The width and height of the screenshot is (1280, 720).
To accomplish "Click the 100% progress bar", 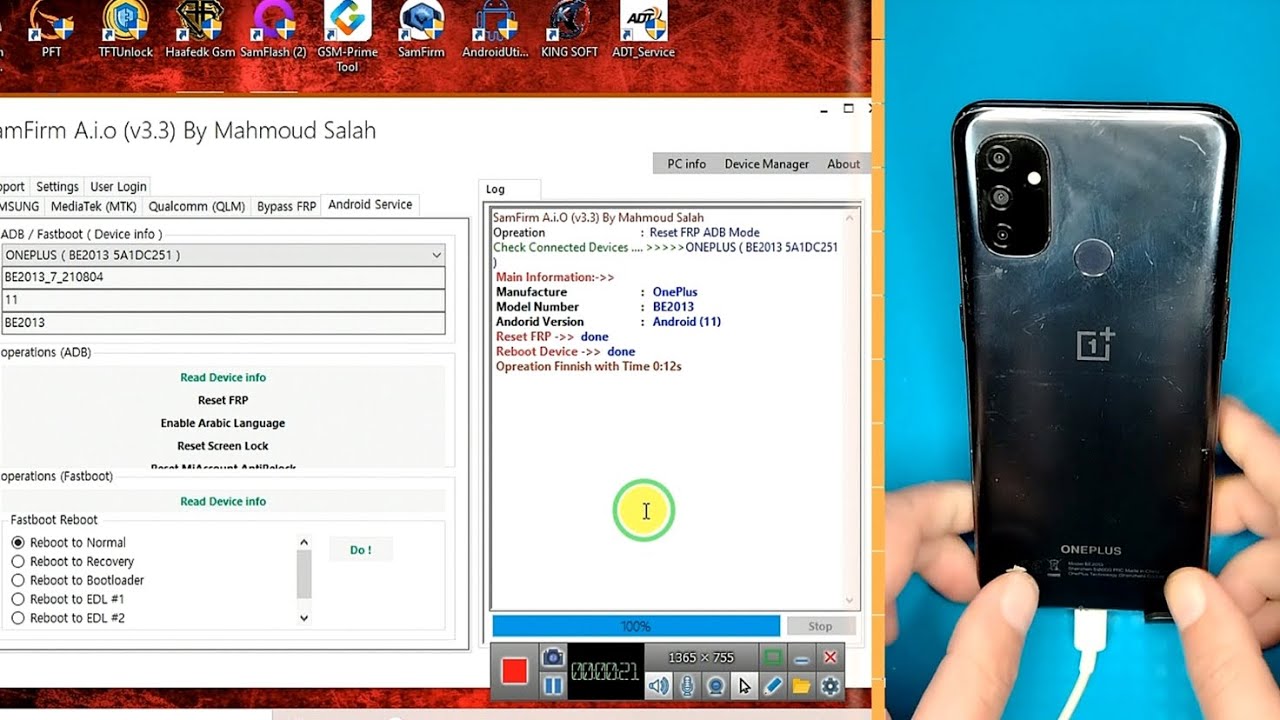I will 636,626.
